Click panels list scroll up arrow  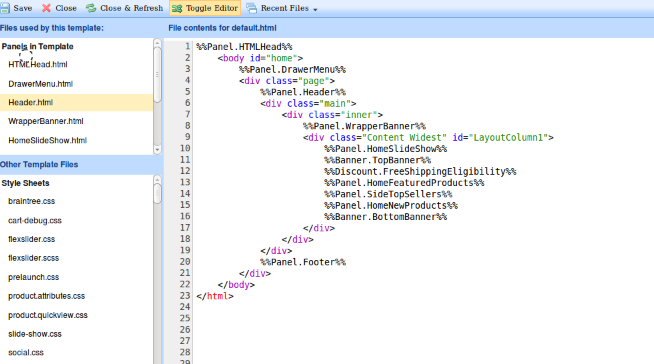tap(157, 43)
